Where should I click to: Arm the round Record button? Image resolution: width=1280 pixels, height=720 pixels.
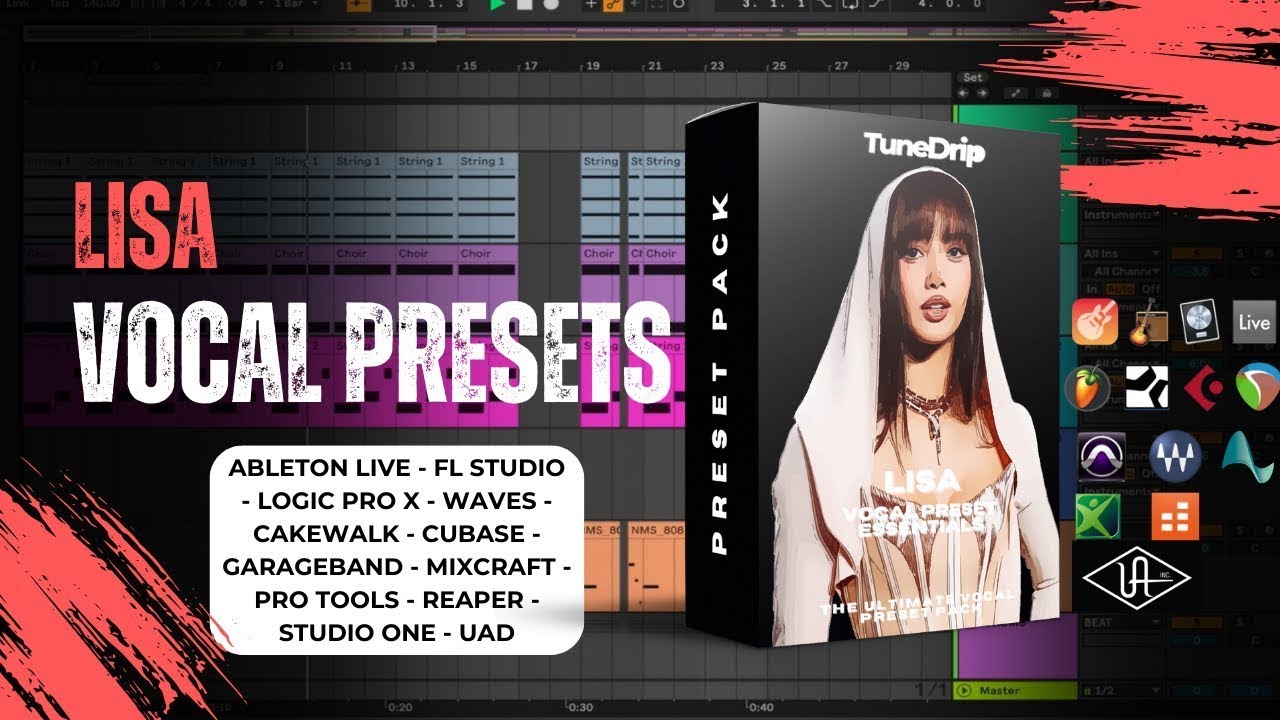pos(552,5)
